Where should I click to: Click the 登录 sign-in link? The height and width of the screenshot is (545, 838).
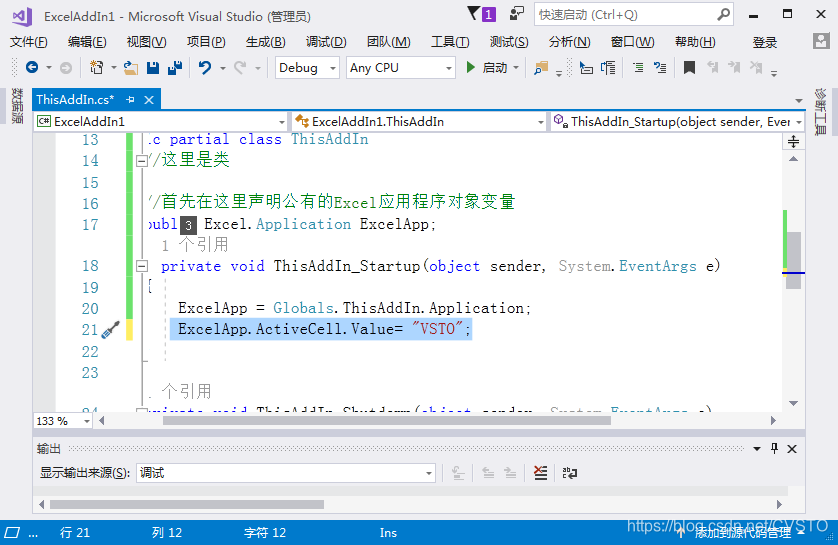click(764, 42)
